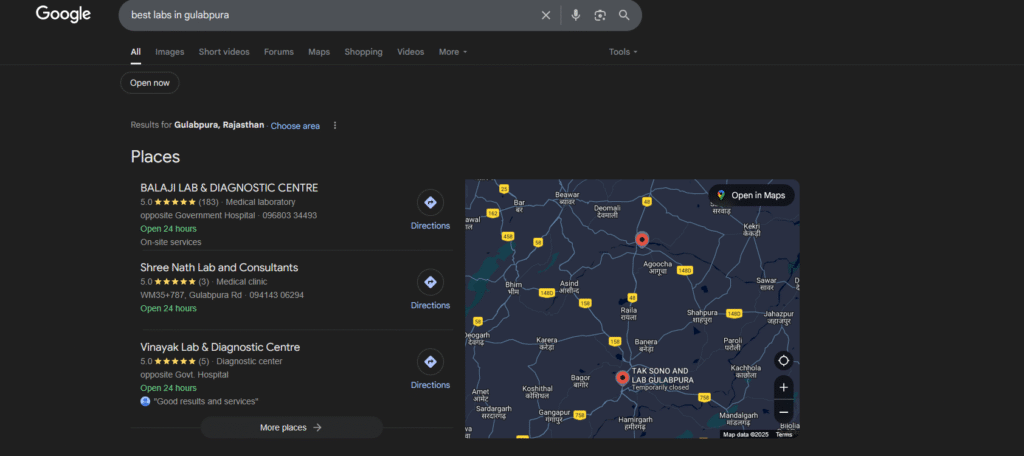Viewport: 1024px width, 456px height.
Task: Click Directions label under Balaji Lab
Action: click(x=430, y=226)
